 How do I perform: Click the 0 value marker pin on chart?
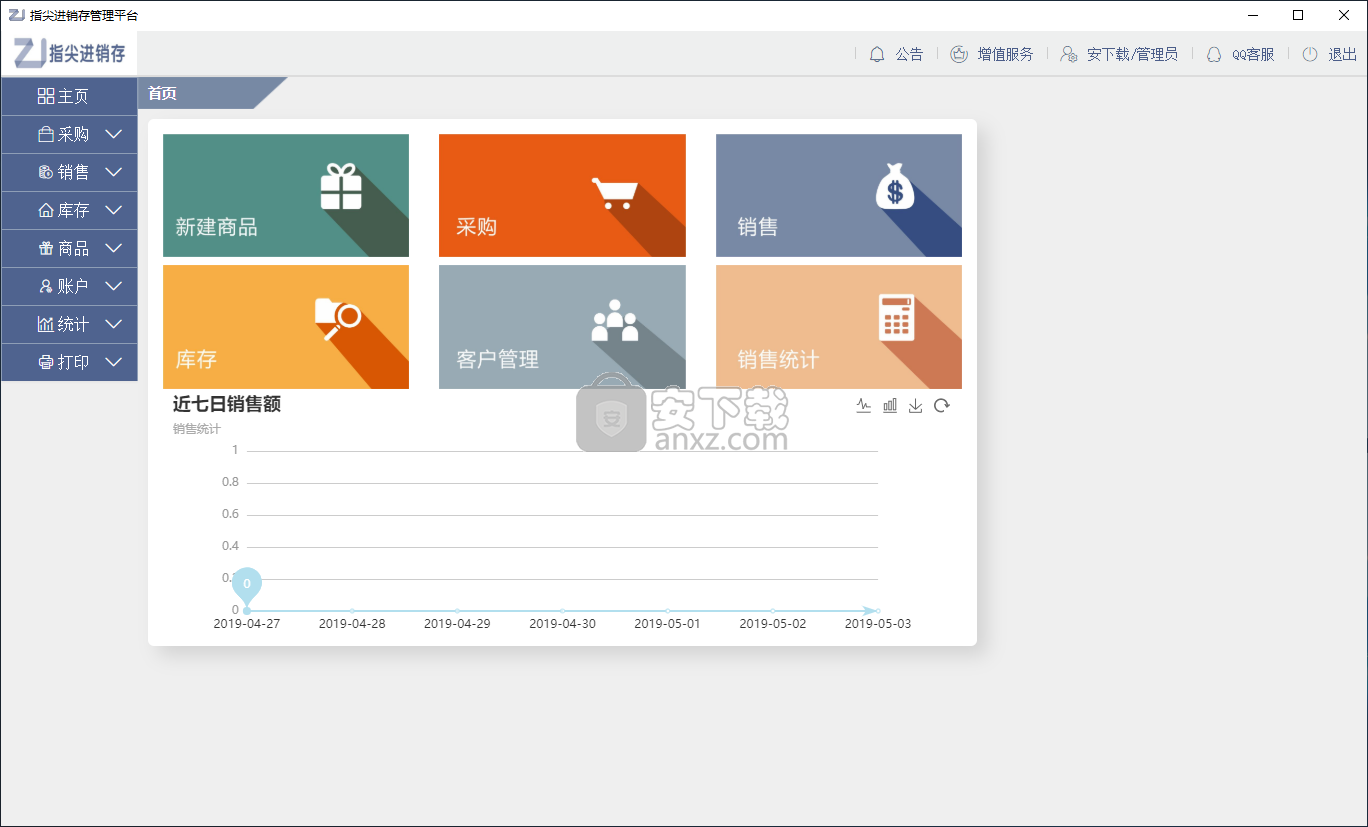coord(247,584)
